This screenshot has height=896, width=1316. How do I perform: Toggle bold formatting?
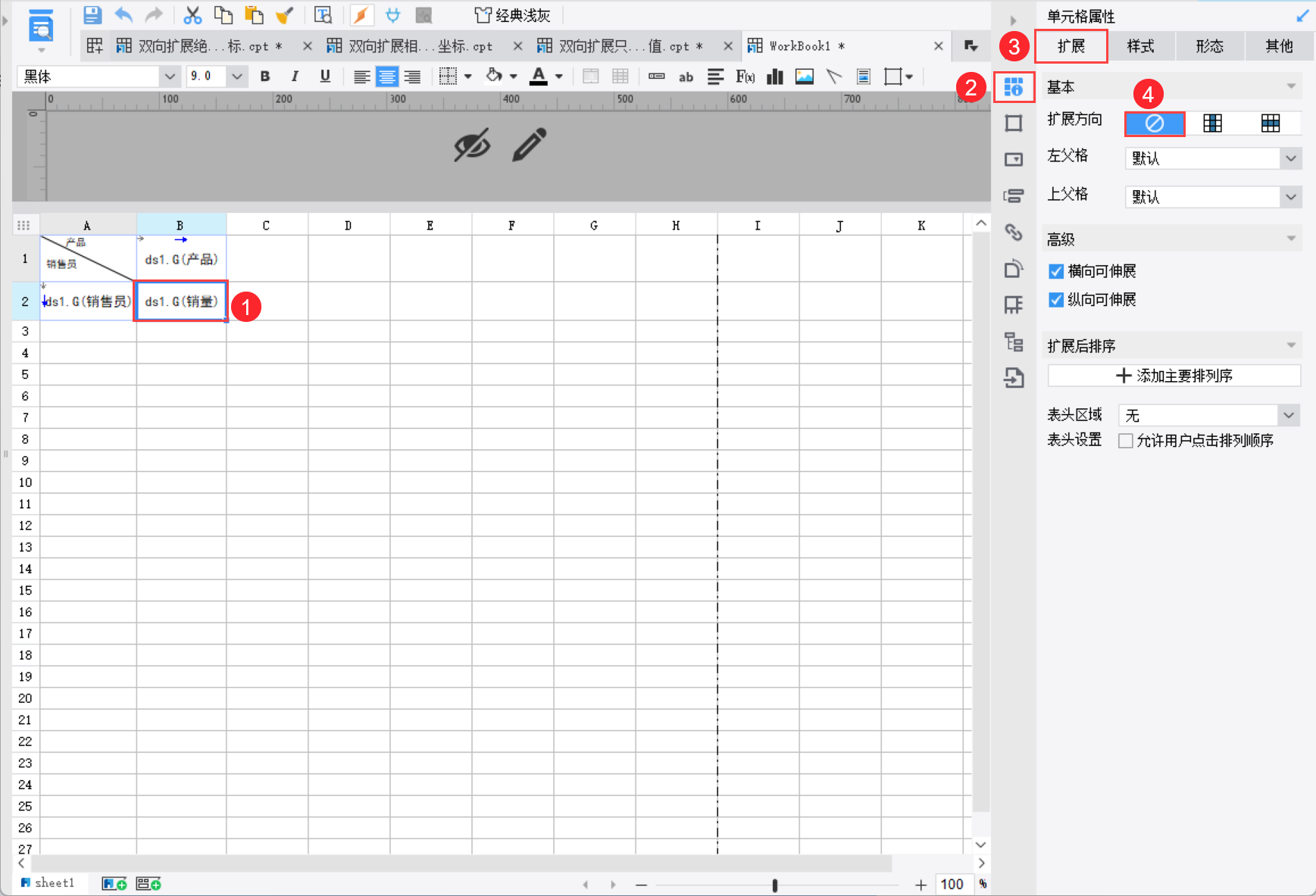point(265,76)
